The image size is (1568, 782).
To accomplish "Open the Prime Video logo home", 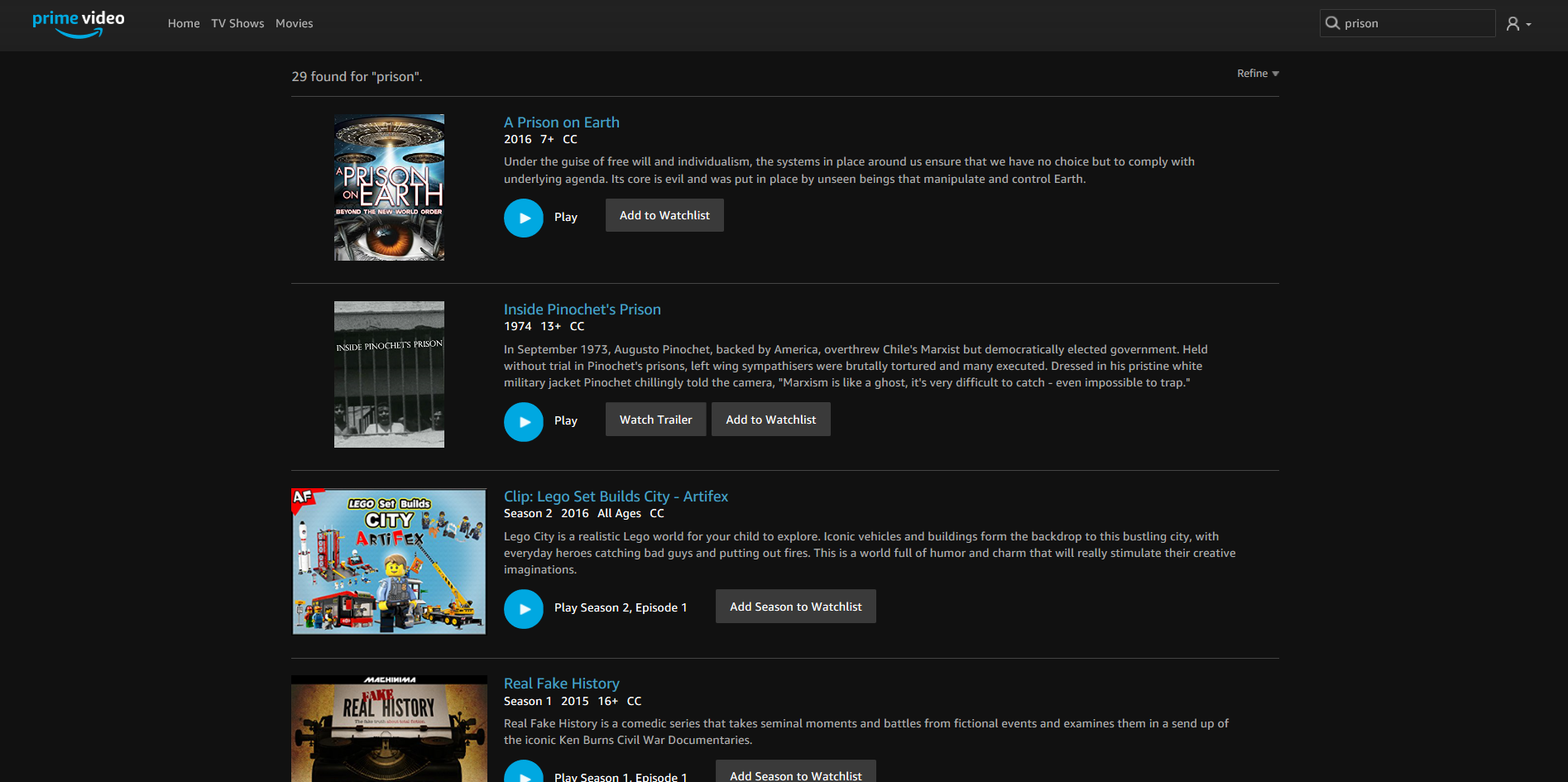I will click(x=79, y=24).
